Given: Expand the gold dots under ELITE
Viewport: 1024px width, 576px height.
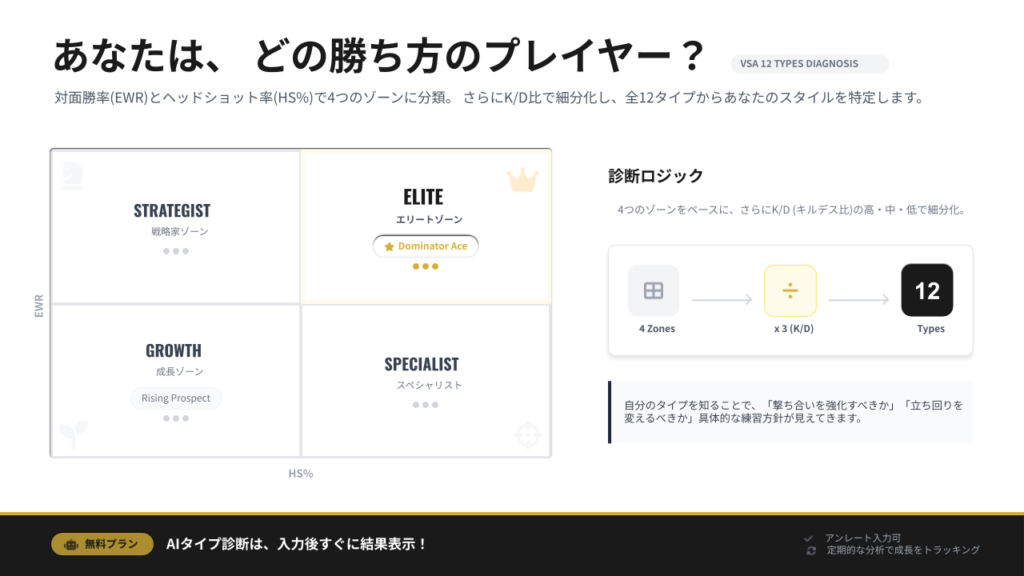Looking at the screenshot, I should click(x=426, y=267).
